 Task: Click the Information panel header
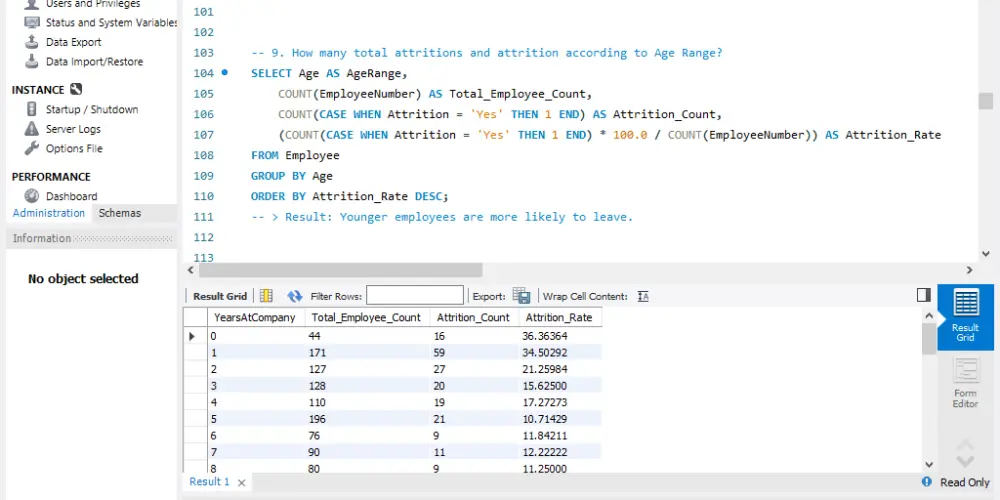[91, 238]
